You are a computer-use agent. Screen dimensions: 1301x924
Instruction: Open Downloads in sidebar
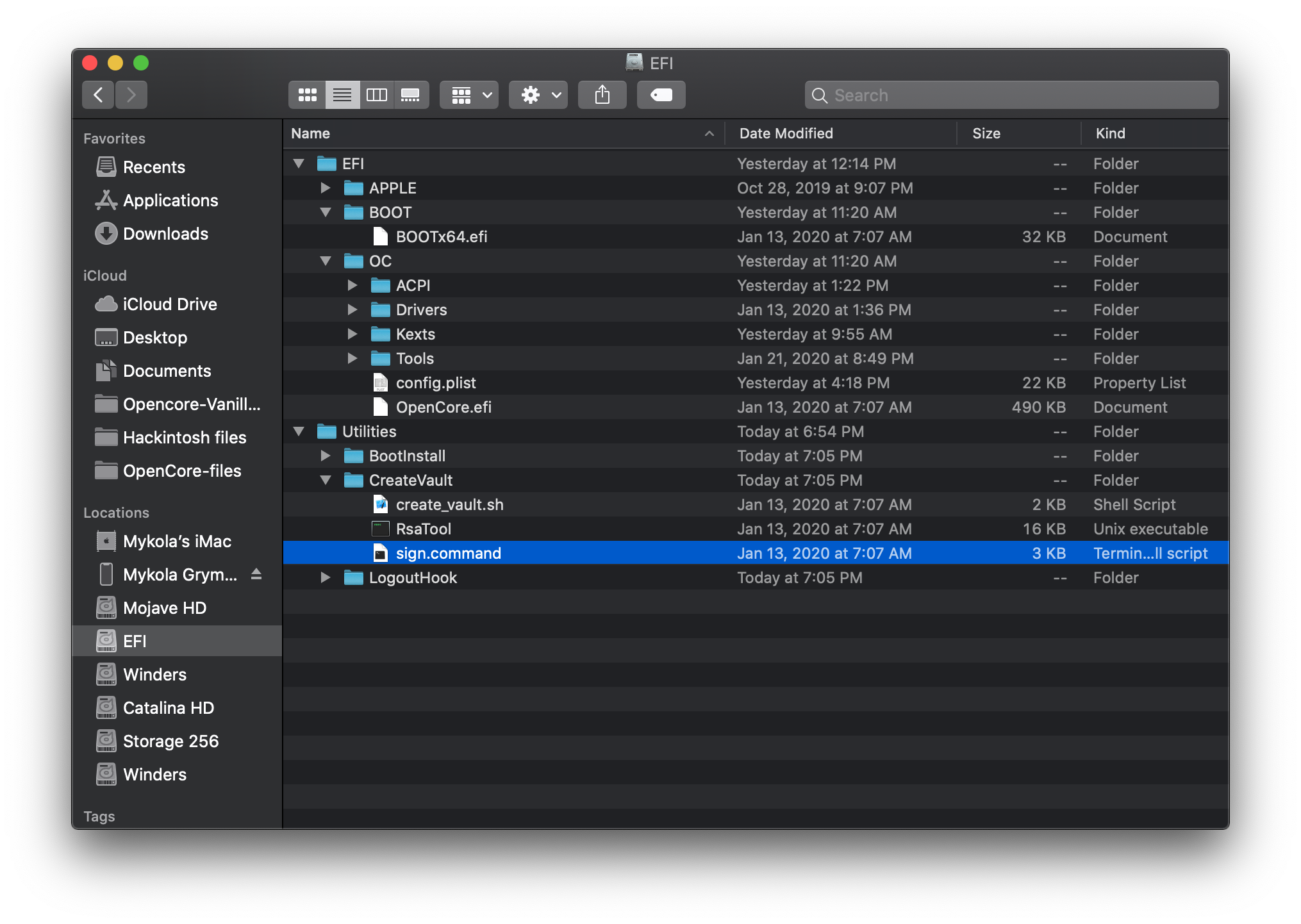[x=165, y=234]
